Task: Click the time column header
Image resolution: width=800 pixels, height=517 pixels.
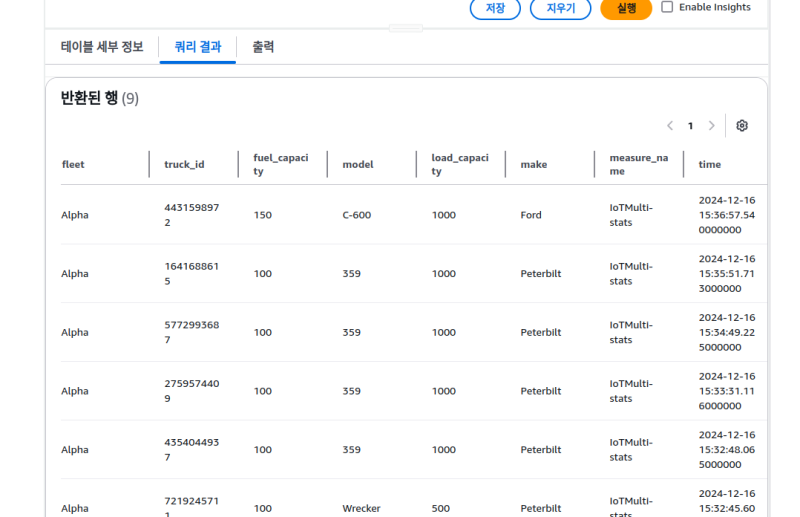Action: [x=709, y=164]
